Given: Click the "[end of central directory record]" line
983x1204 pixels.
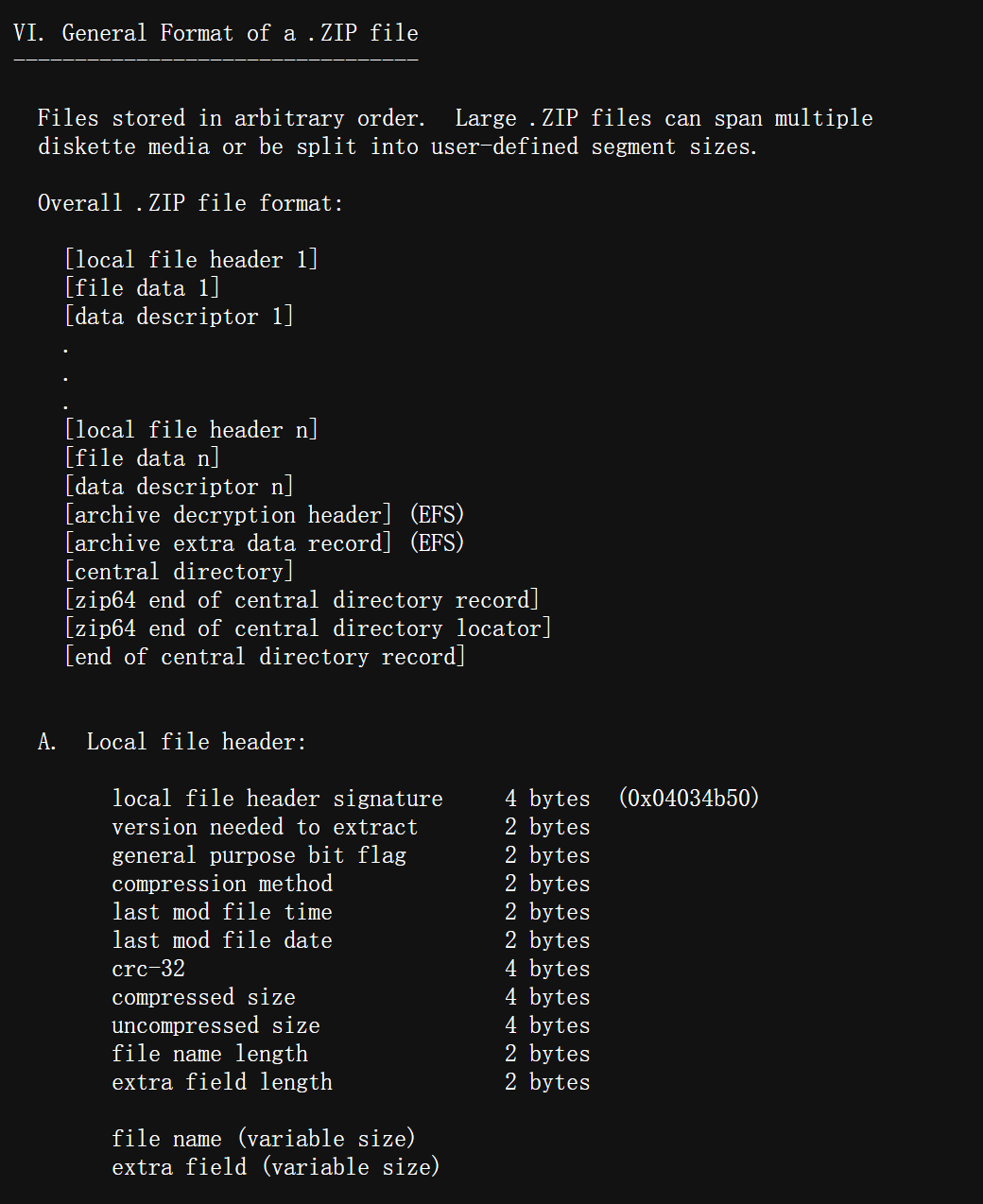Looking at the screenshot, I should (x=265, y=657).
